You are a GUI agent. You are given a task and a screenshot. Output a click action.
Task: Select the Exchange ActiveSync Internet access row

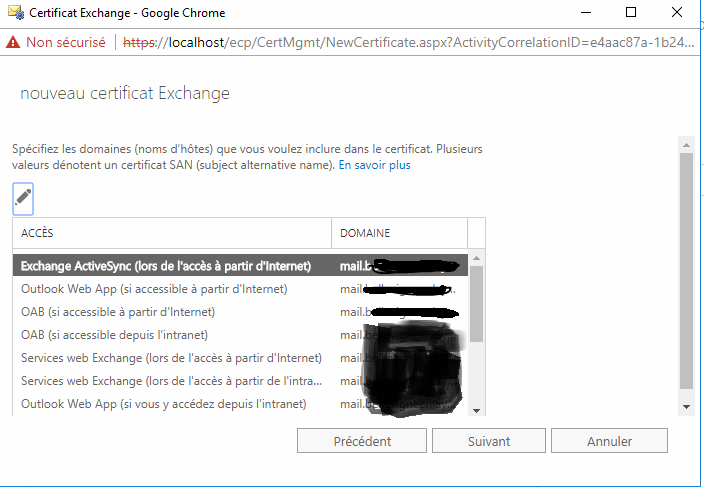click(x=240, y=266)
